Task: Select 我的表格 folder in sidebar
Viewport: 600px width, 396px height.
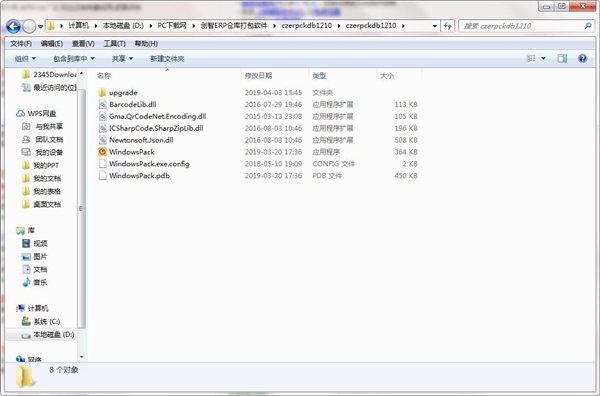Action: pyautogui.click(x=41, y=191)
